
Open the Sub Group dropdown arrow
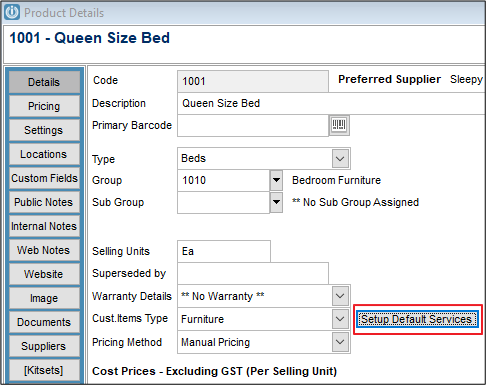coord(276,202)
